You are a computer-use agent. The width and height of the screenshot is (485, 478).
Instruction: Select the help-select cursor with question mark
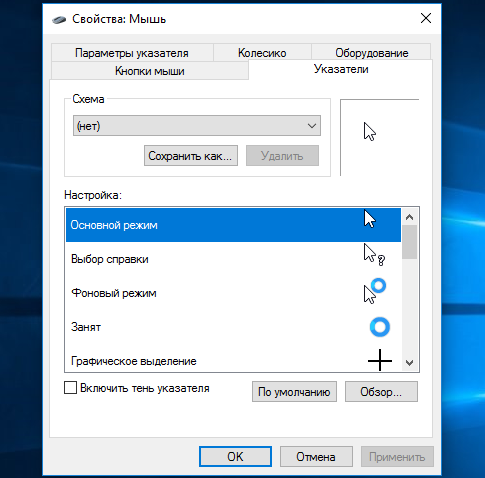374,254
